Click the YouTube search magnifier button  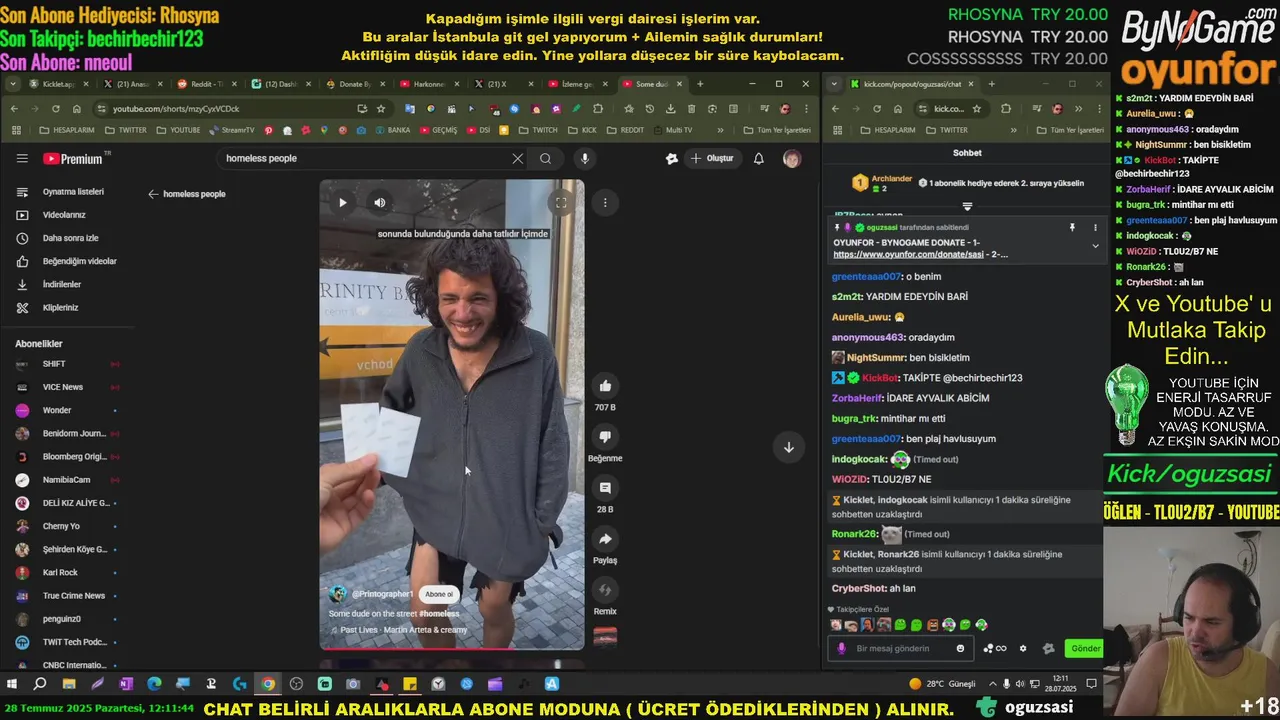click(x=545, y=158)
